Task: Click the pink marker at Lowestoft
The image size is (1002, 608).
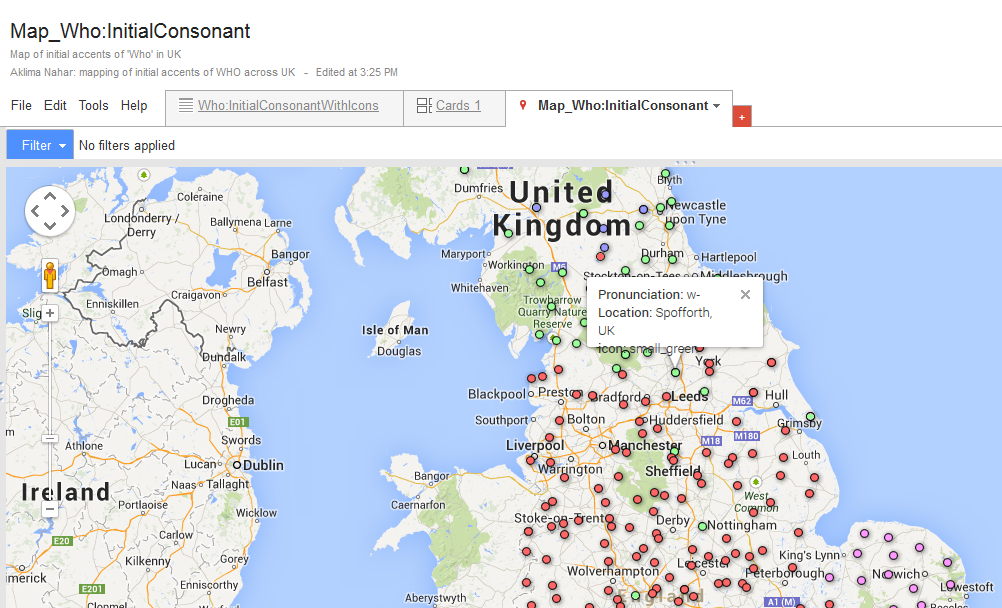Action: (950, 584)
